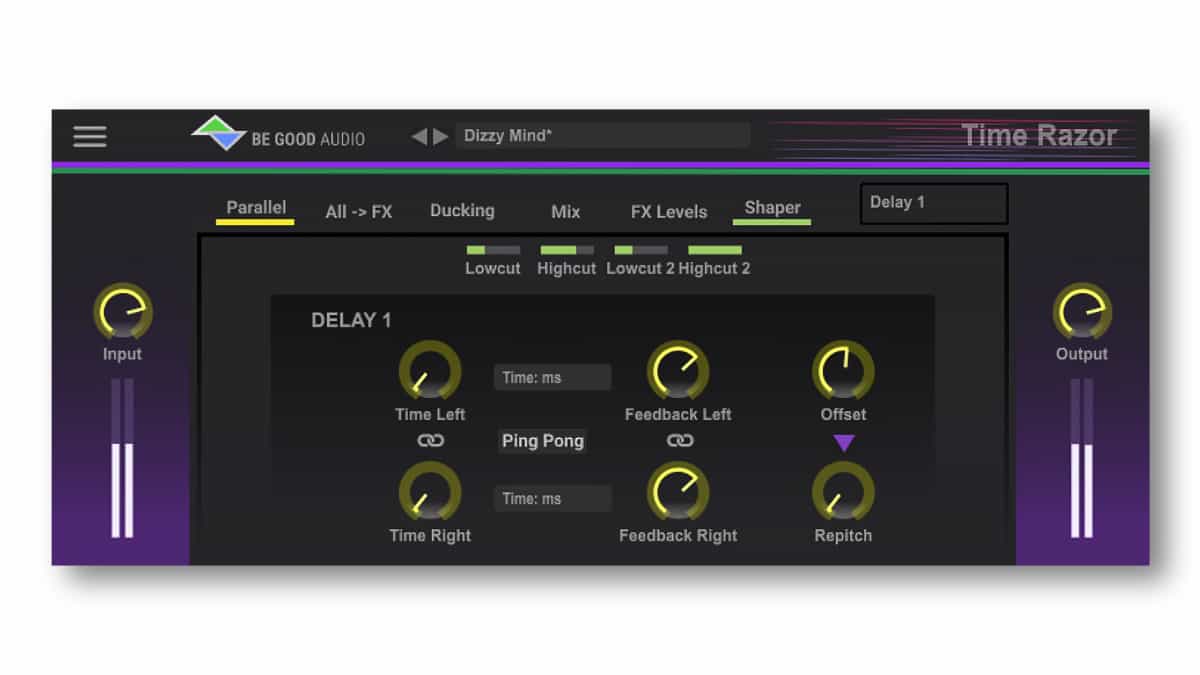The width and height of the screenshot is (1200, 675).
Task: Select the Parallel tab
Action: tap(256, 208)
